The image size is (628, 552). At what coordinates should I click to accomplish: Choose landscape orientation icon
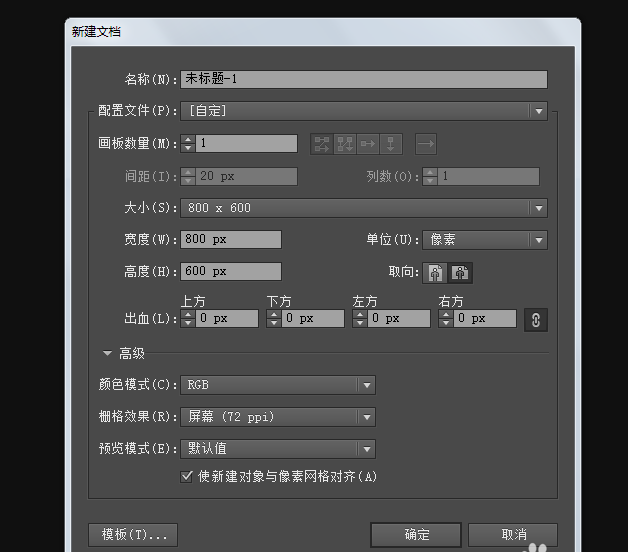460,273
